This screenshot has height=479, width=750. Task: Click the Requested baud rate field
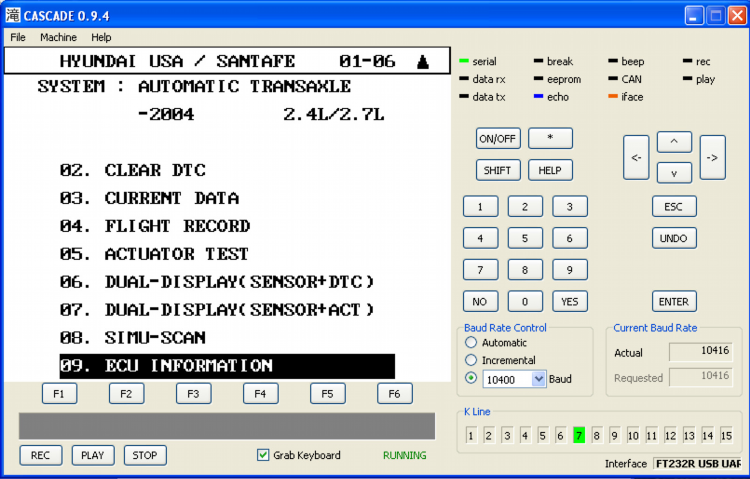[700, 377]
